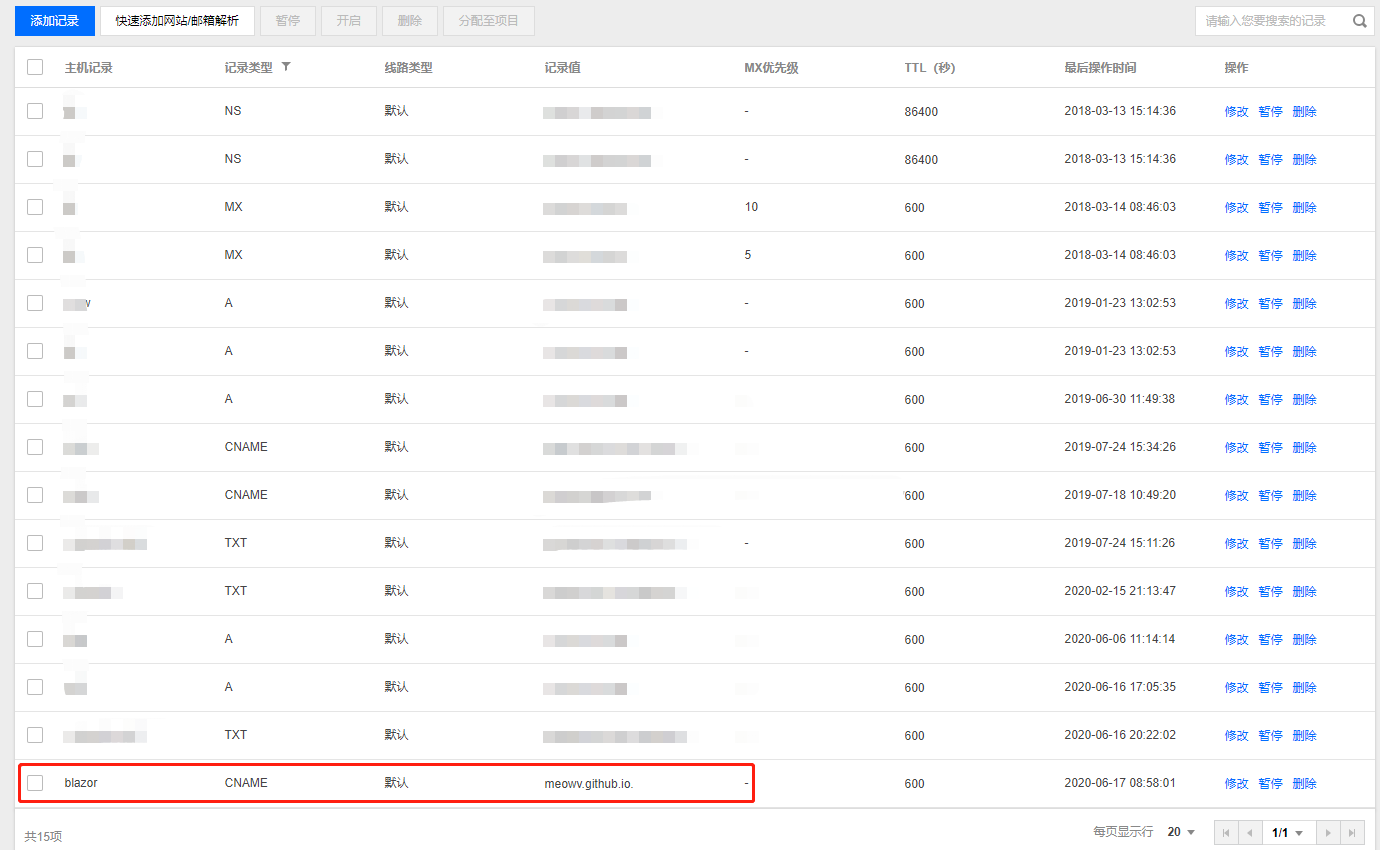Image resolution: width=1380 pixels, height=850 pixels.
Task: Click 删除 for the blazor record
Action: click(x=1305, y=784)
